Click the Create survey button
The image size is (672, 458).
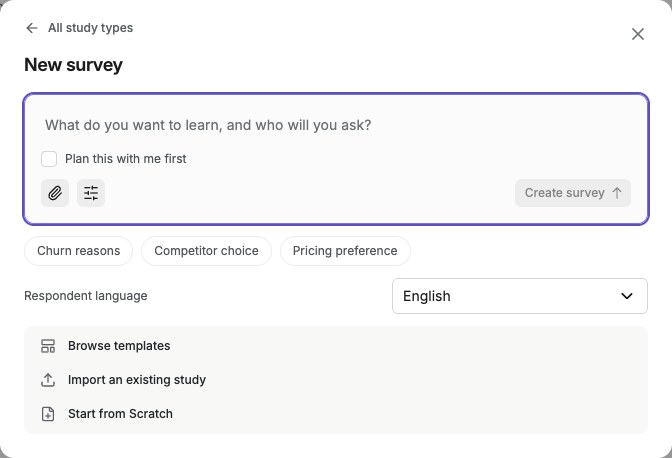tap(573, 193)
